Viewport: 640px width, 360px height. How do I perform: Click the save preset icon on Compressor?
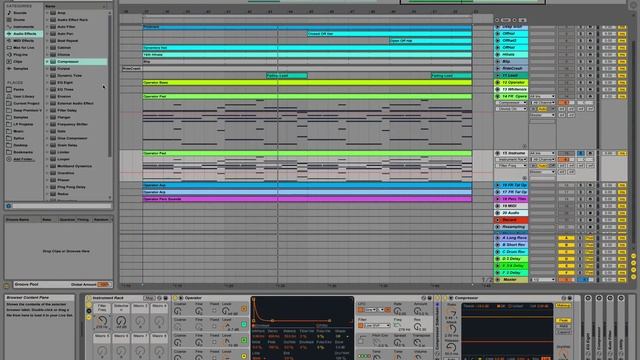pos(569,298)
